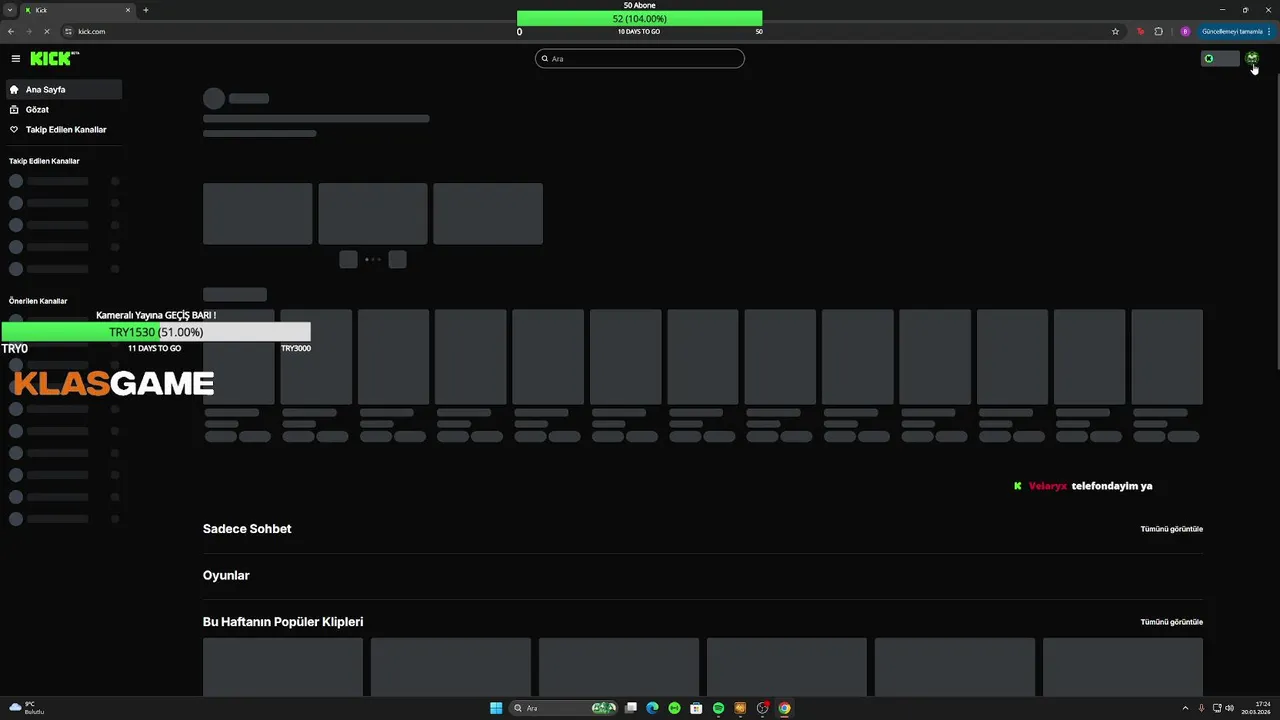Open Microsoft Store from the taskbar
This screenshot has width=1280, height=720.
pyautogui.click(x=696, y=708)
